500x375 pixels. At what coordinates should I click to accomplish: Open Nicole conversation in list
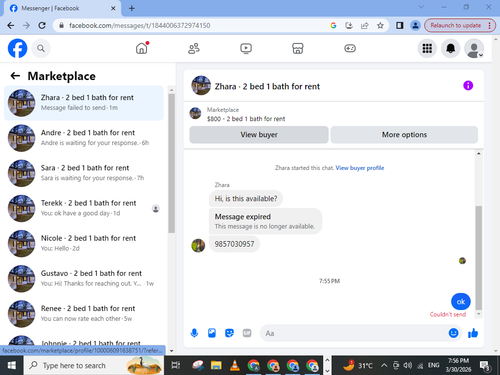click(x=84, y=243)
